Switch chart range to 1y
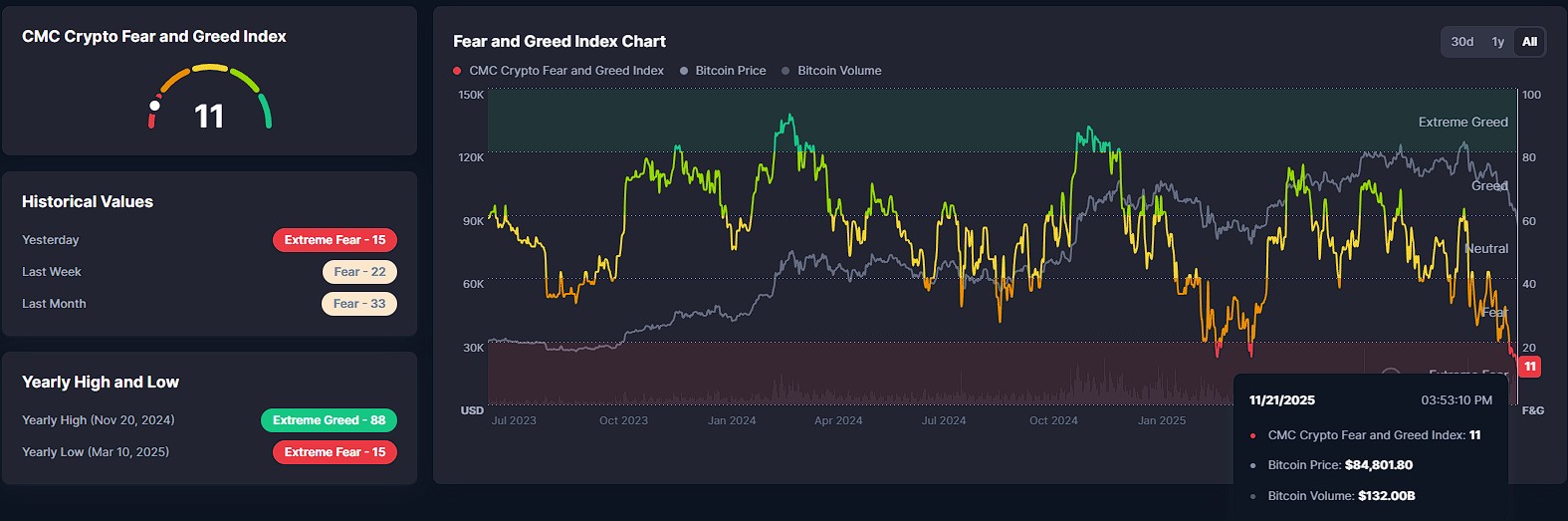The height and width of the screenshot is (521, 1568). [x=1497, y=42]
